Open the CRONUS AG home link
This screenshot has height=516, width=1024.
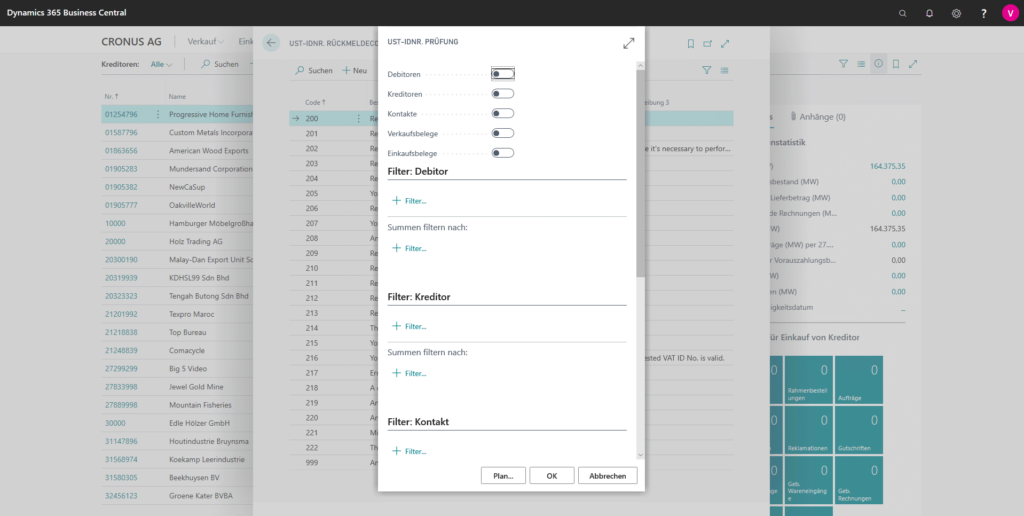[131, 41]
